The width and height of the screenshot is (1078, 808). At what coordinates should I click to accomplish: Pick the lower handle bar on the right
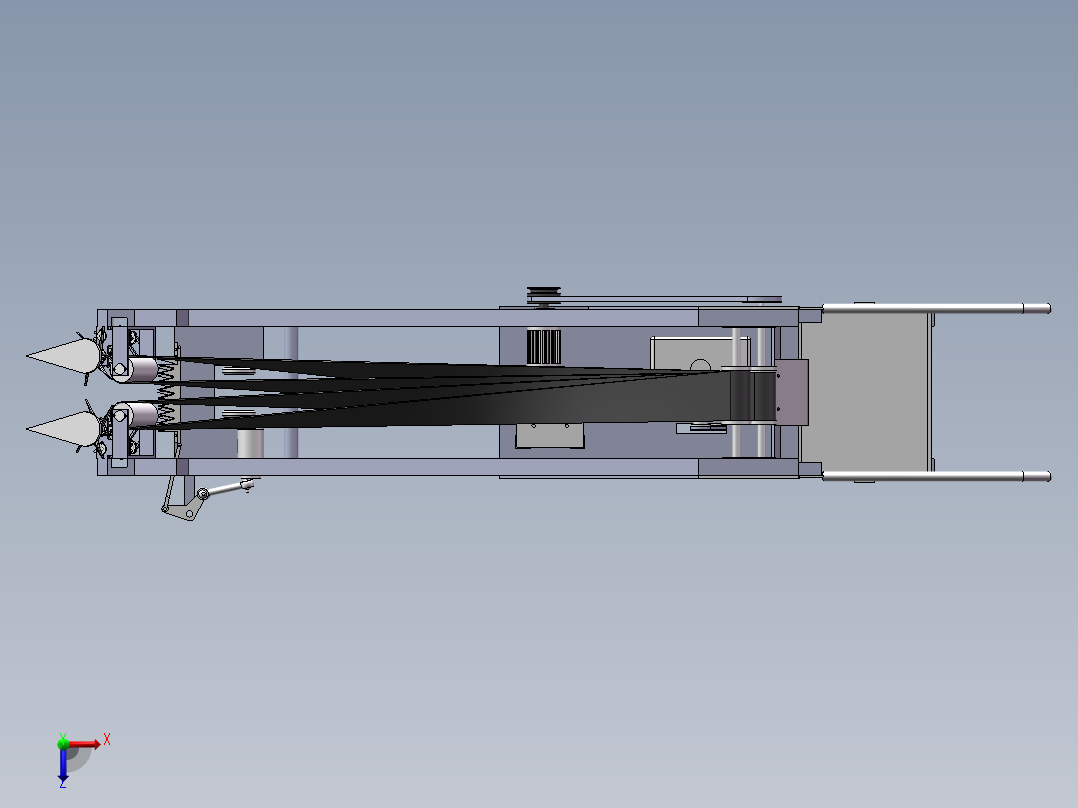point(936,477)
